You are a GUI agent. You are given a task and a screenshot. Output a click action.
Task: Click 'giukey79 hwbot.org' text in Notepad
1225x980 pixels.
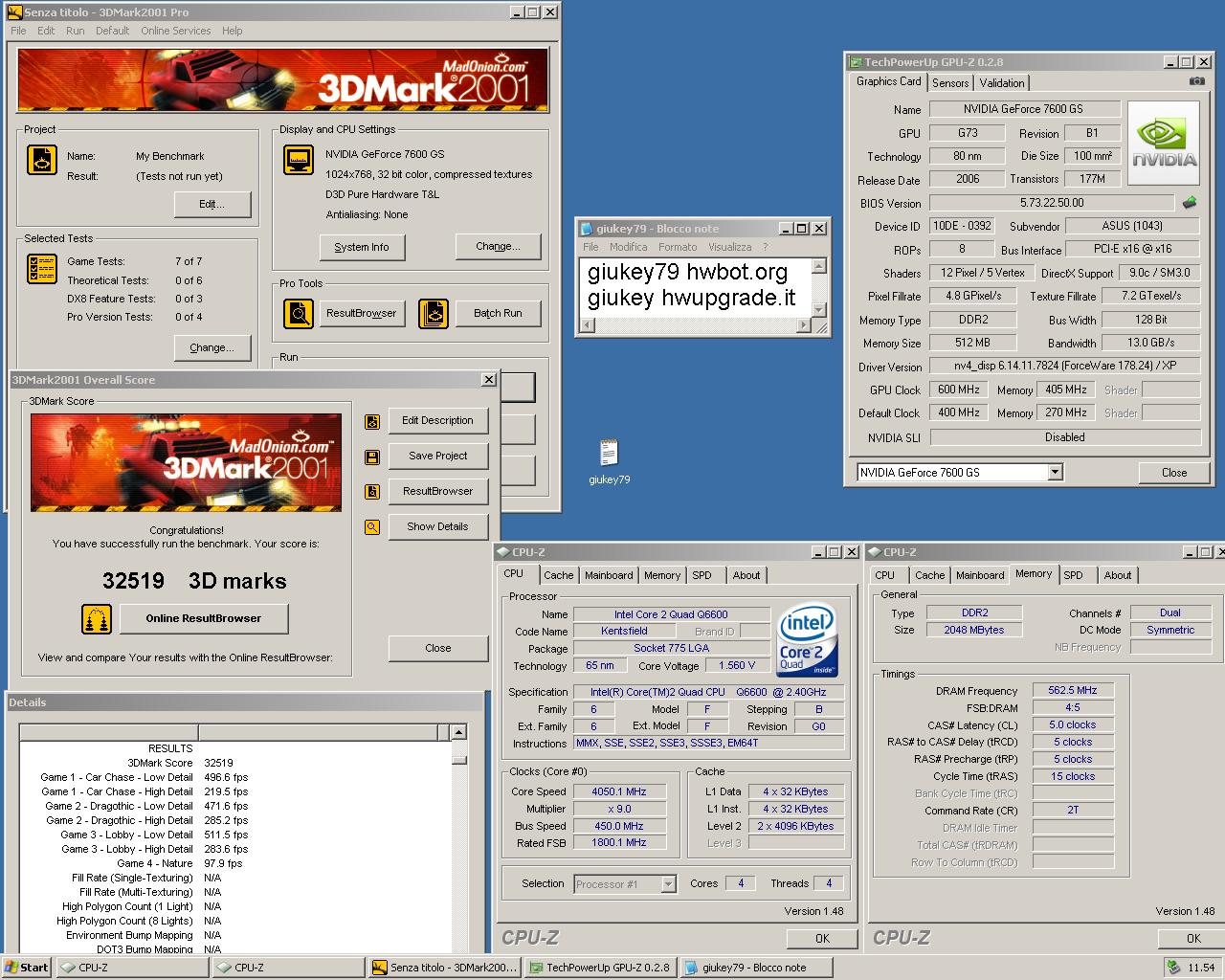click(687, 273)
